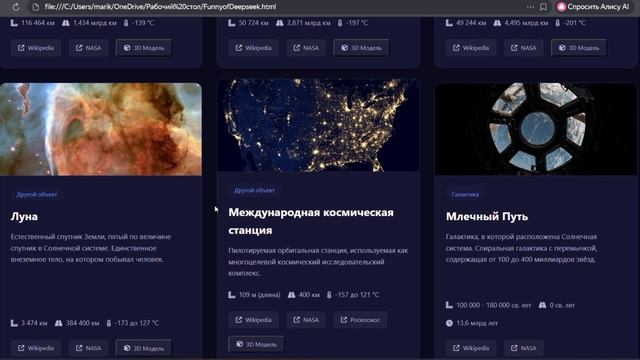This screenshot has height=360, width=640.
Task: Select the Другой объект tag above Международная космическая станция
Action: pos(254,190)
